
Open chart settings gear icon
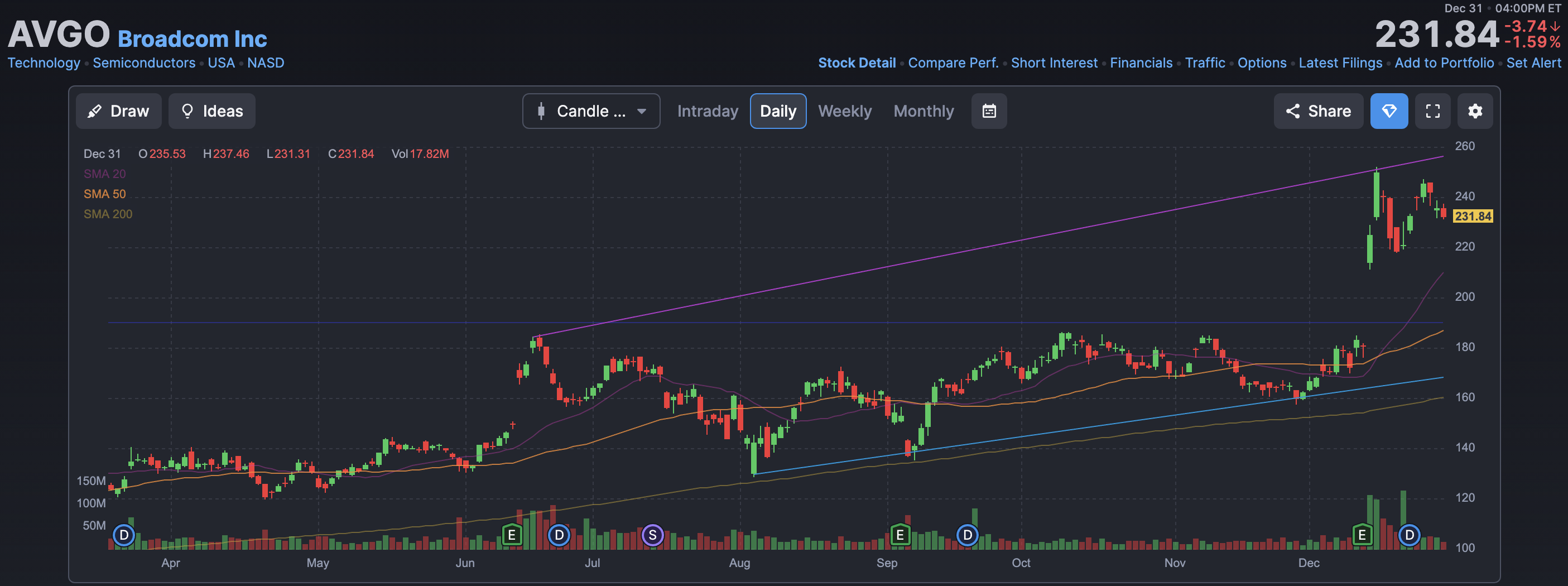(x=1475, y=111)
